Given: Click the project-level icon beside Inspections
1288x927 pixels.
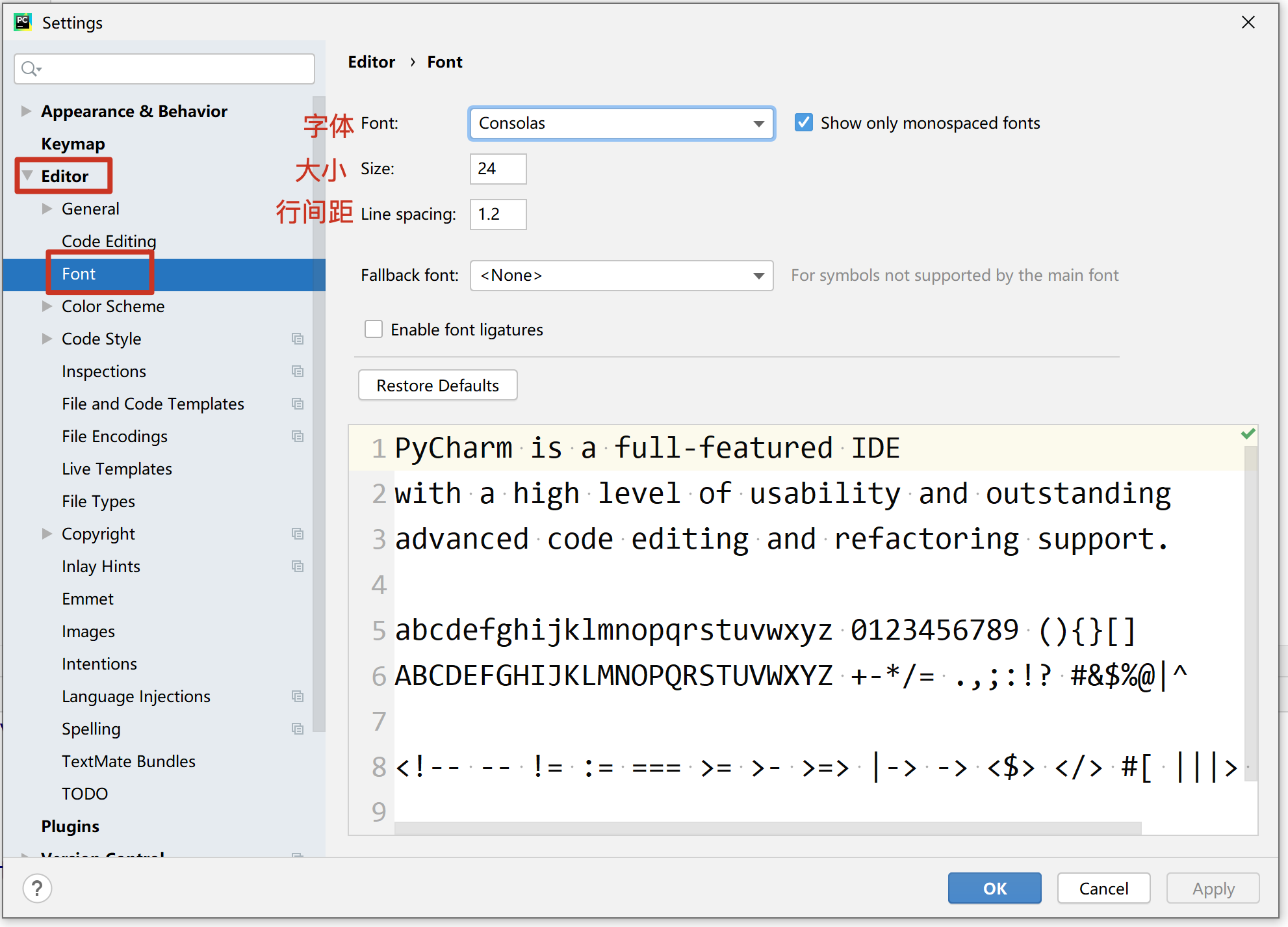Looking at the screenshot, I should point(298,371).
